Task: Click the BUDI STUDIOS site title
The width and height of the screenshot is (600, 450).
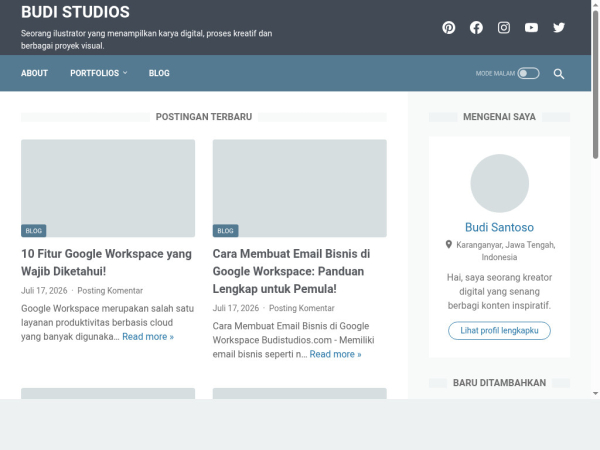Action: (75, 12)
